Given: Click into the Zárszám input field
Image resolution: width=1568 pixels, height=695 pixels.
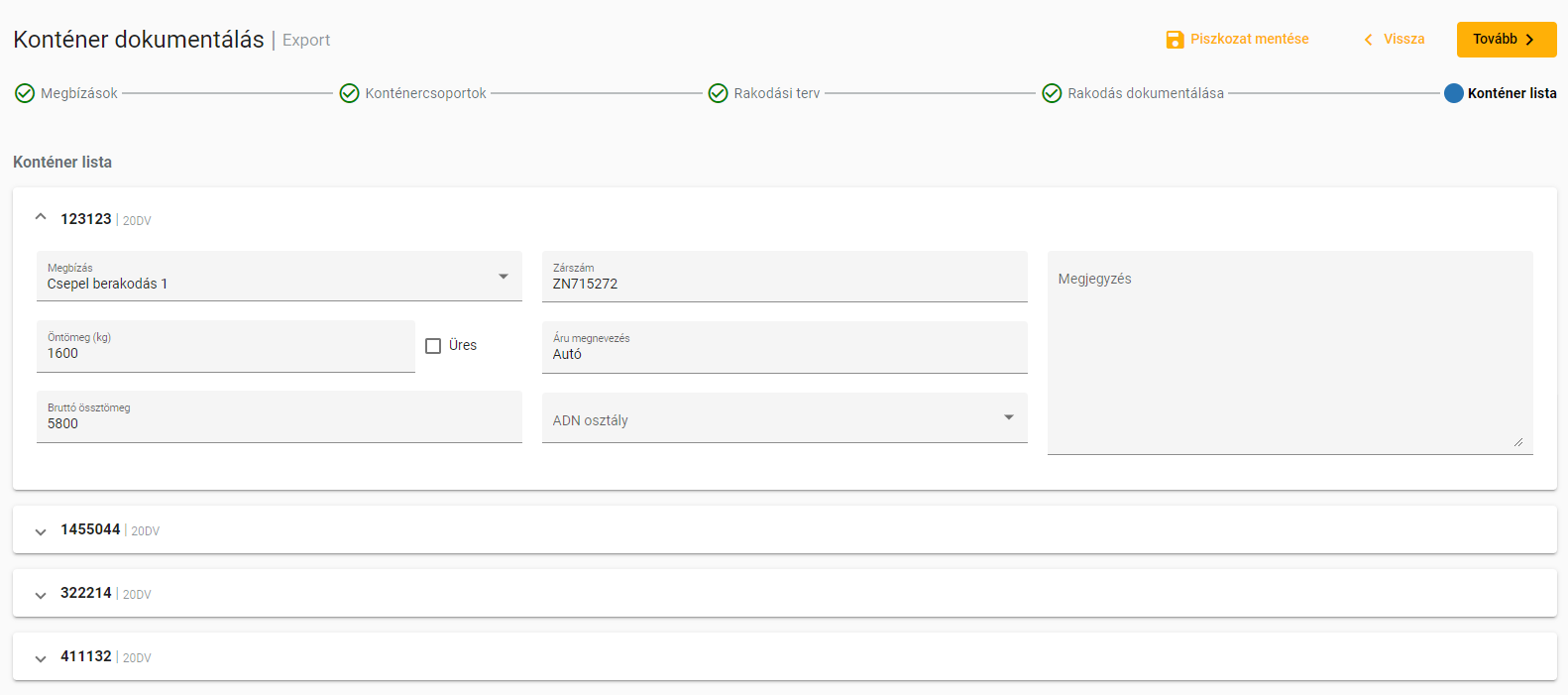Looking at the screenshot, I should click(x=784, y=284).
